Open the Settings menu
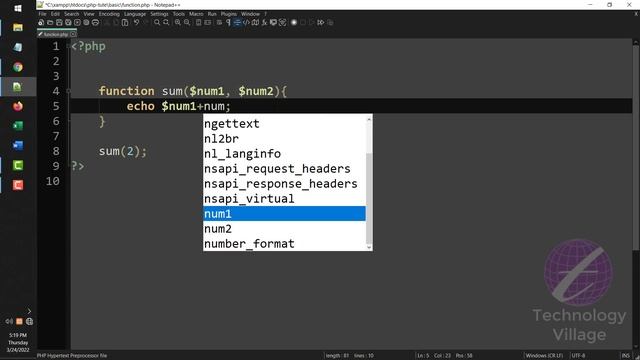 click(159, 14)
